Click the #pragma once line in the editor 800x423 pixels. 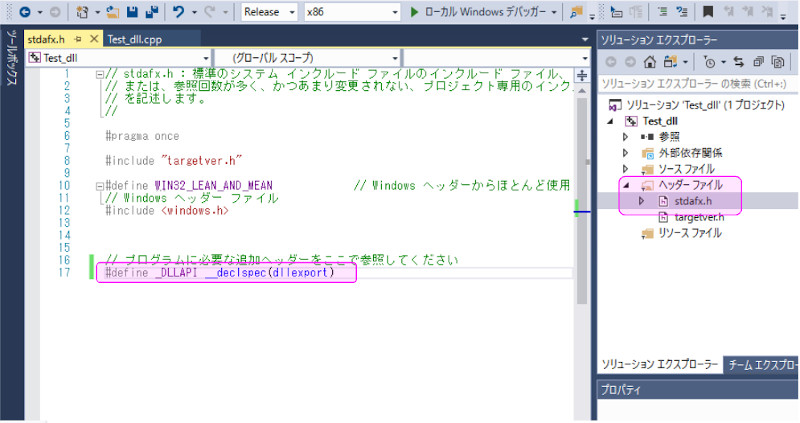142,136
